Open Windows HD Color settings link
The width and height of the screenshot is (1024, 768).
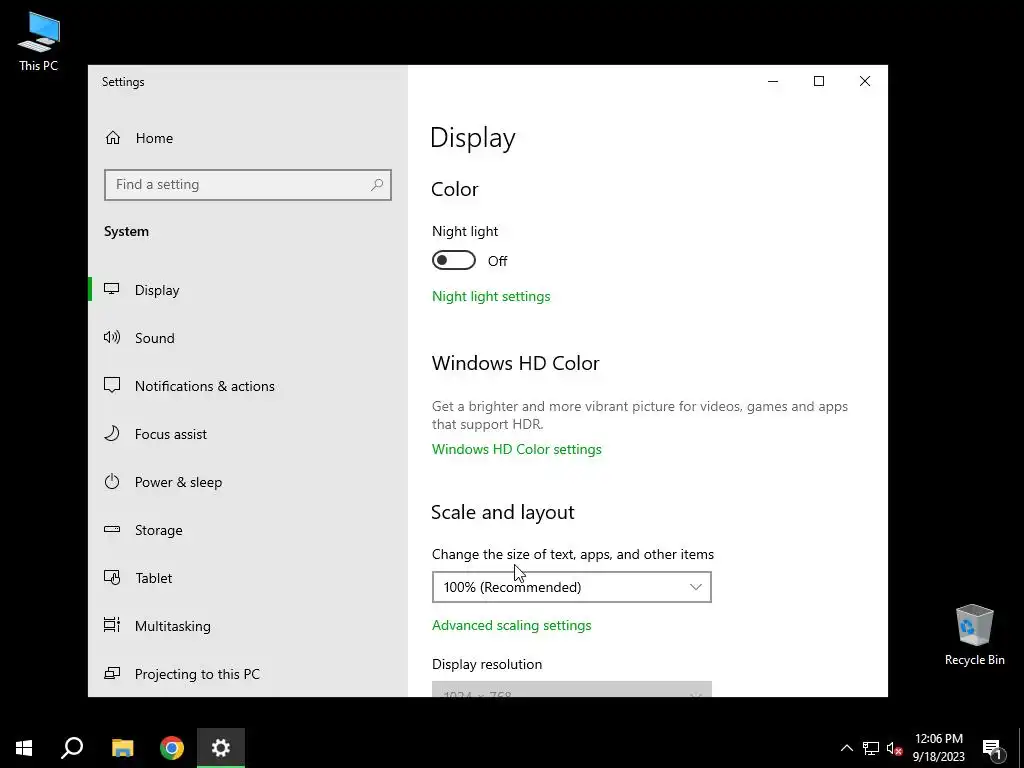517,449
